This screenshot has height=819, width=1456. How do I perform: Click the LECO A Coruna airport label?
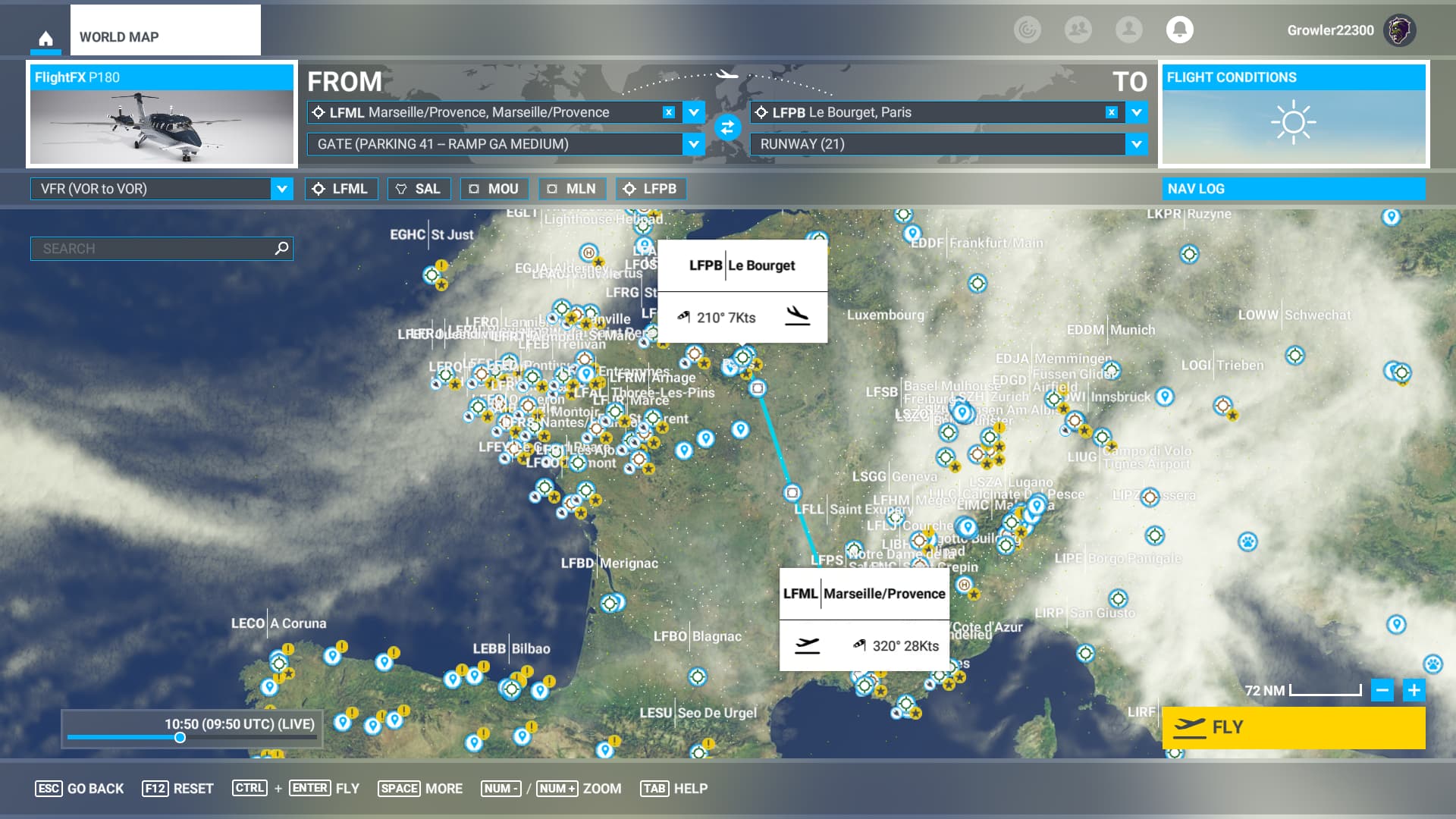point(278,623)
